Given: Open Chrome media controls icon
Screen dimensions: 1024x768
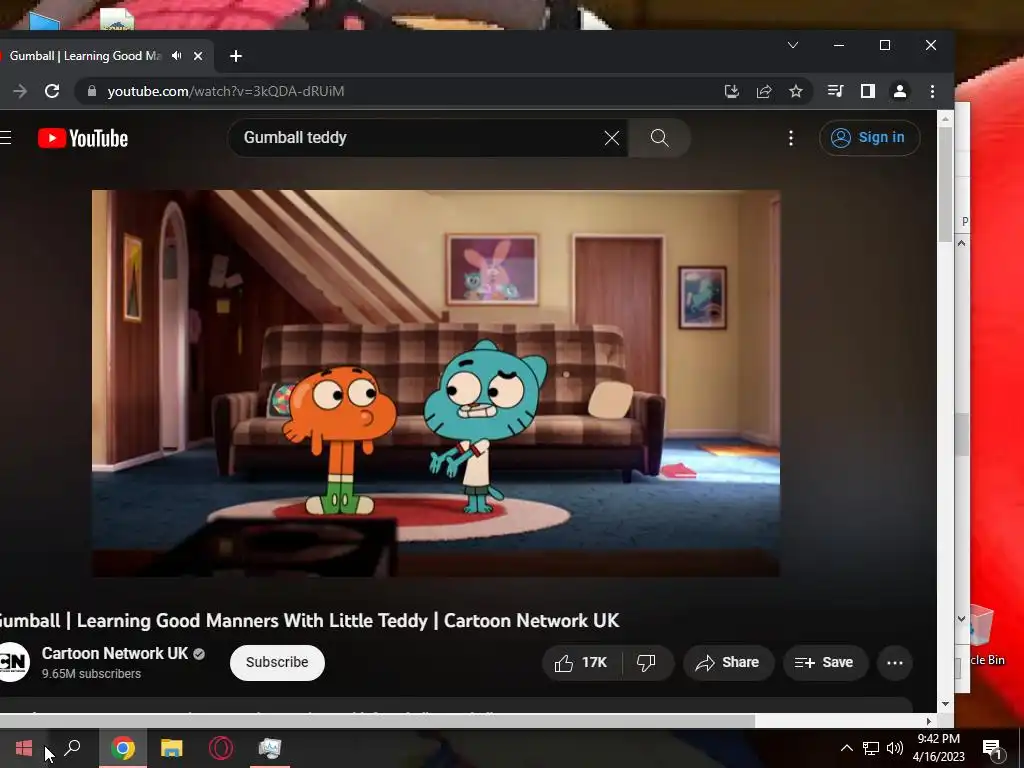Looking at the screenshot, I should tap(835, 91).
